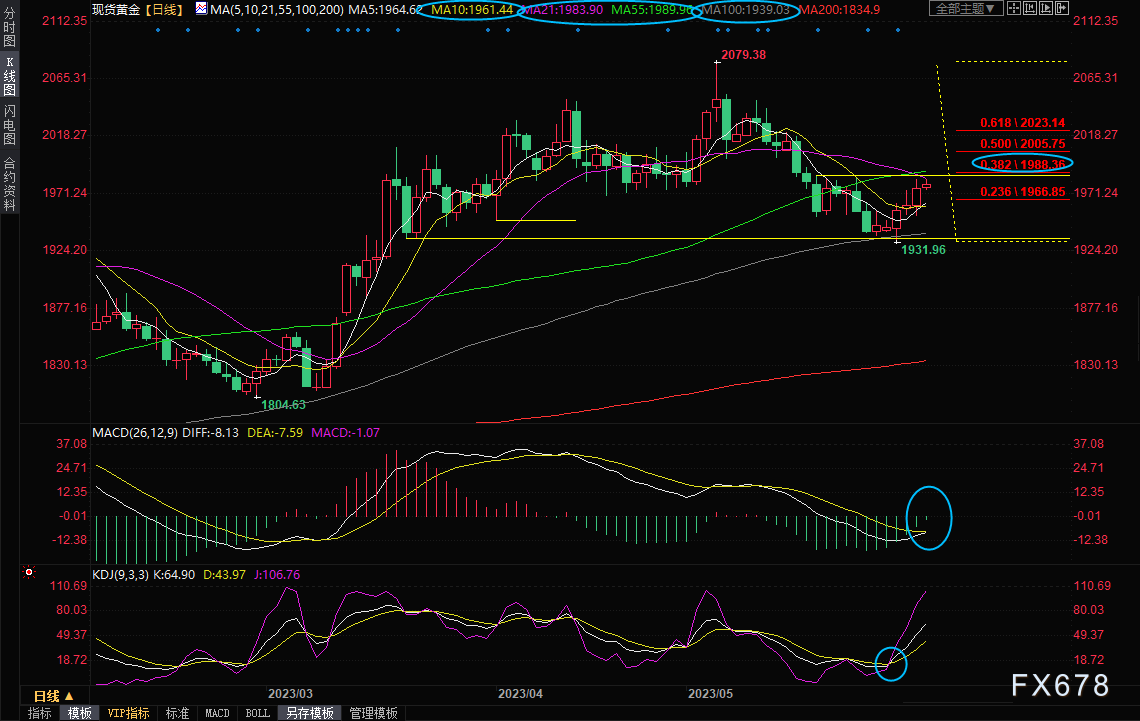Open the 全部主题 dropdown
Image resolution: width=1140 pixels, height=721 pixels.
click(x=966, y=9)
